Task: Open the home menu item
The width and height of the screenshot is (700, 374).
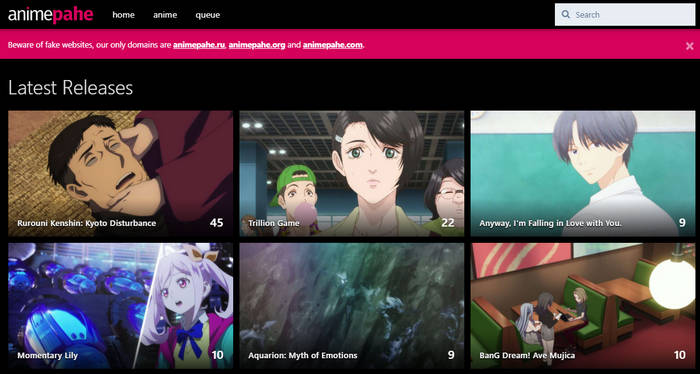Action: pos(124,15)
